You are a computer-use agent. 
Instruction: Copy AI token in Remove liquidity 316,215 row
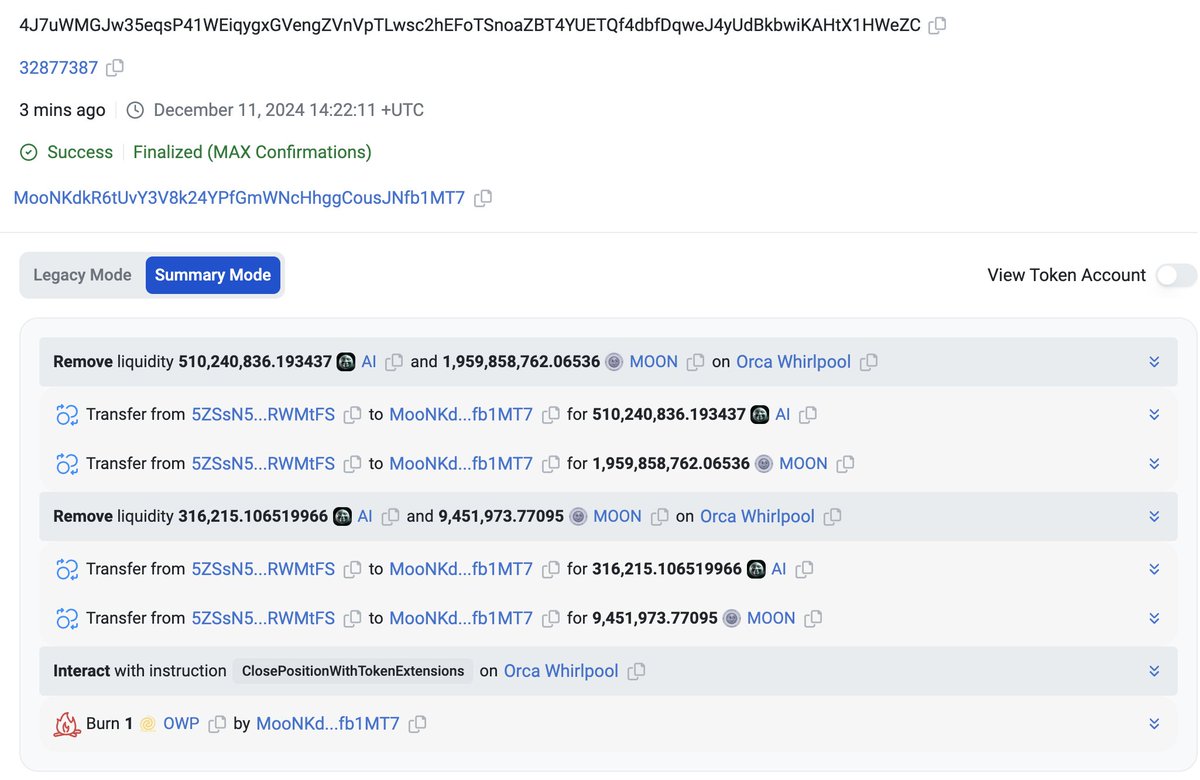(390, 517)
